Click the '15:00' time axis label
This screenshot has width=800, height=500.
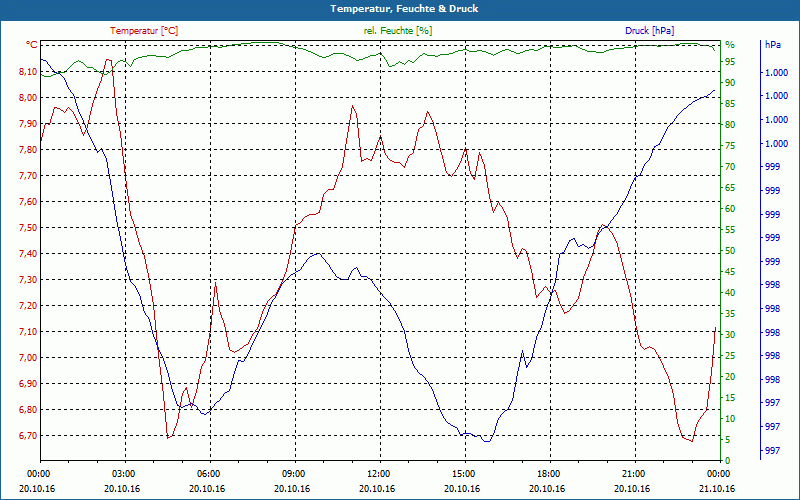pyautogui.click(x=465, y=473)
